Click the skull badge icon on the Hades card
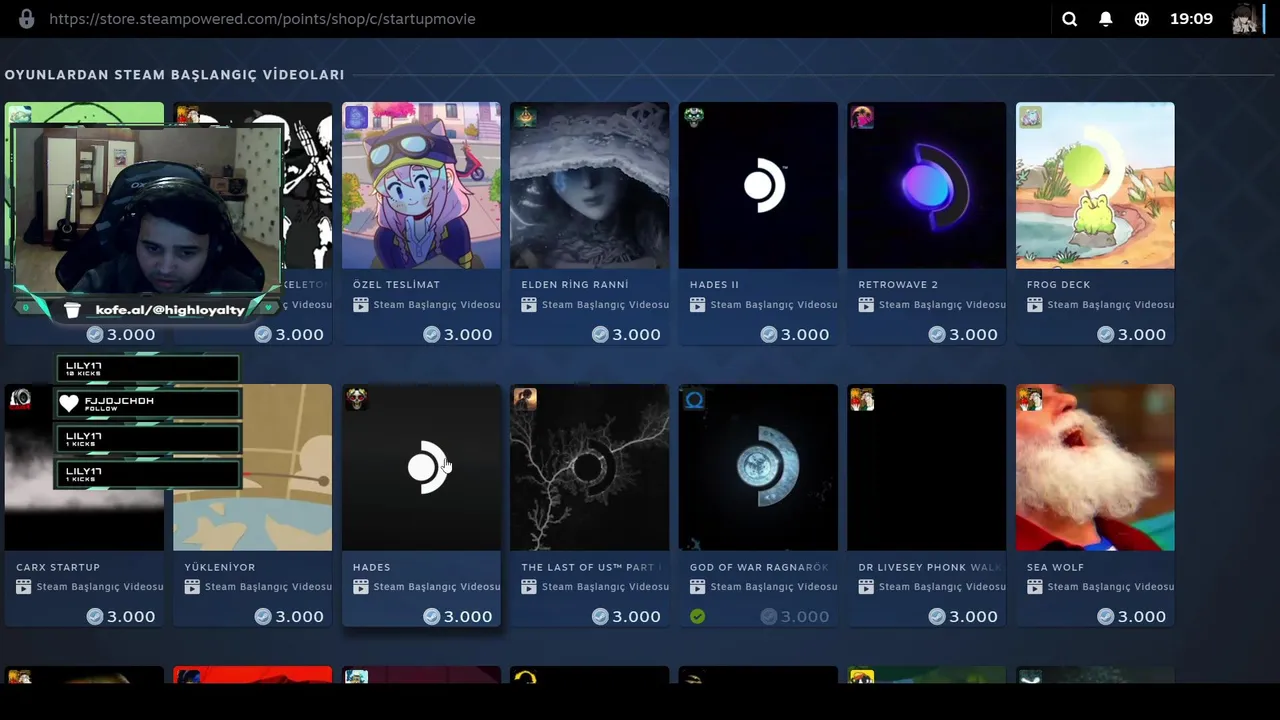Image resolution: width=1280 pixels, height=720 pixels. 356,400
